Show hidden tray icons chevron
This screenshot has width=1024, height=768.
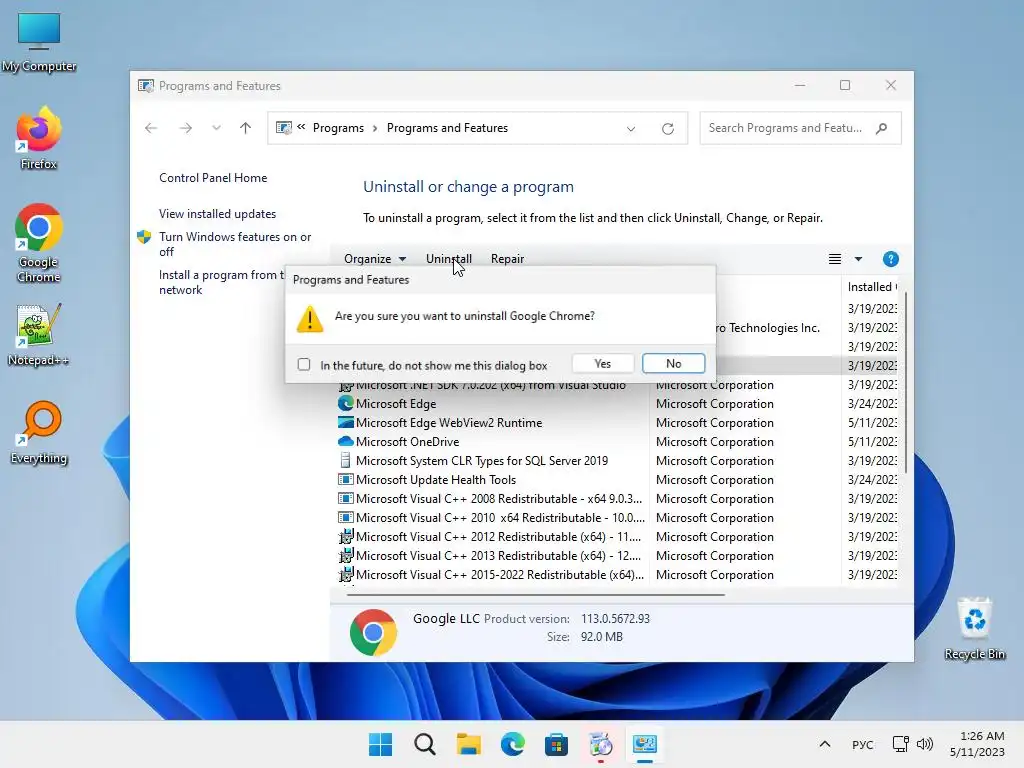[x=825, y=744]
